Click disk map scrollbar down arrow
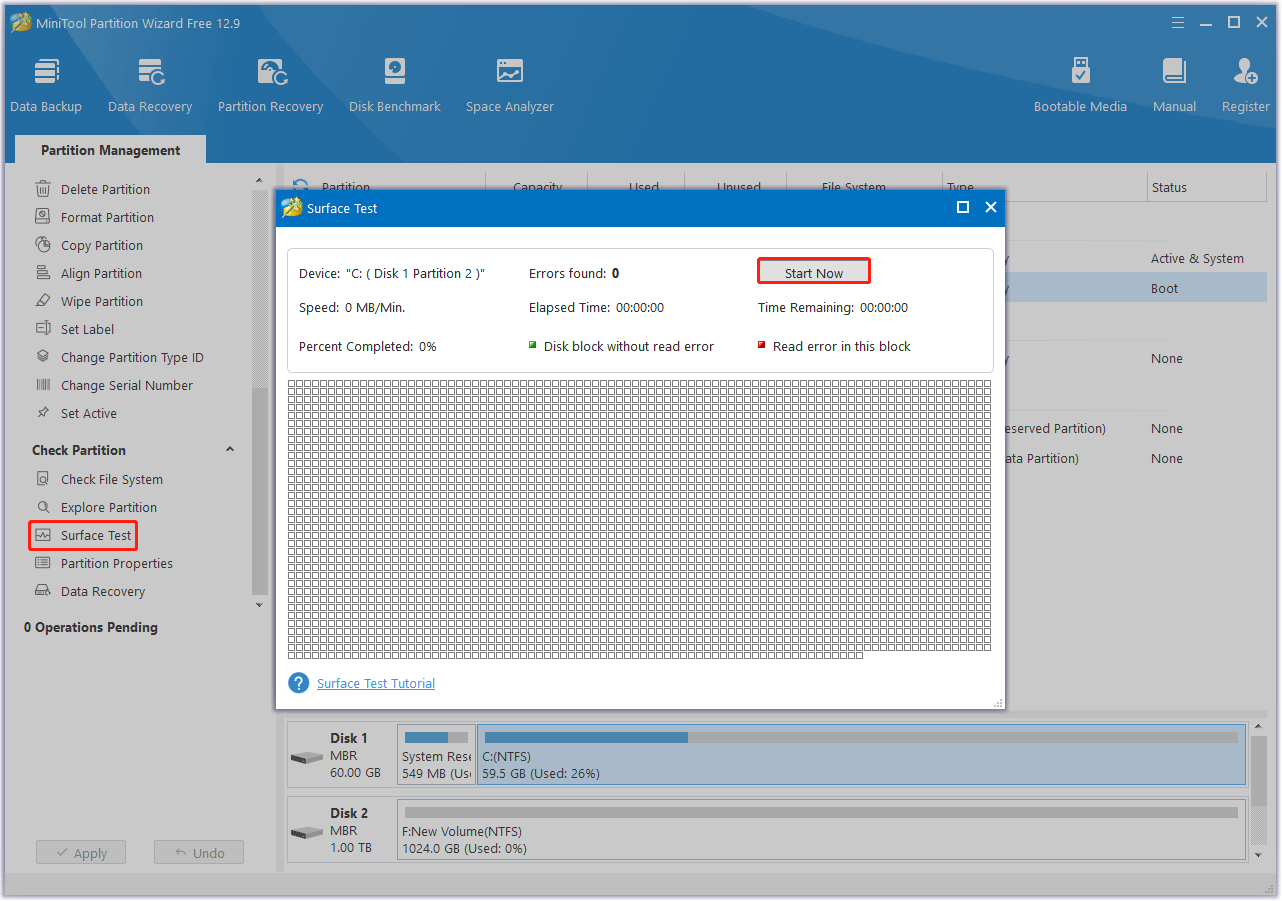This screenshot has height=901, width=1282. coord(1259,855)
